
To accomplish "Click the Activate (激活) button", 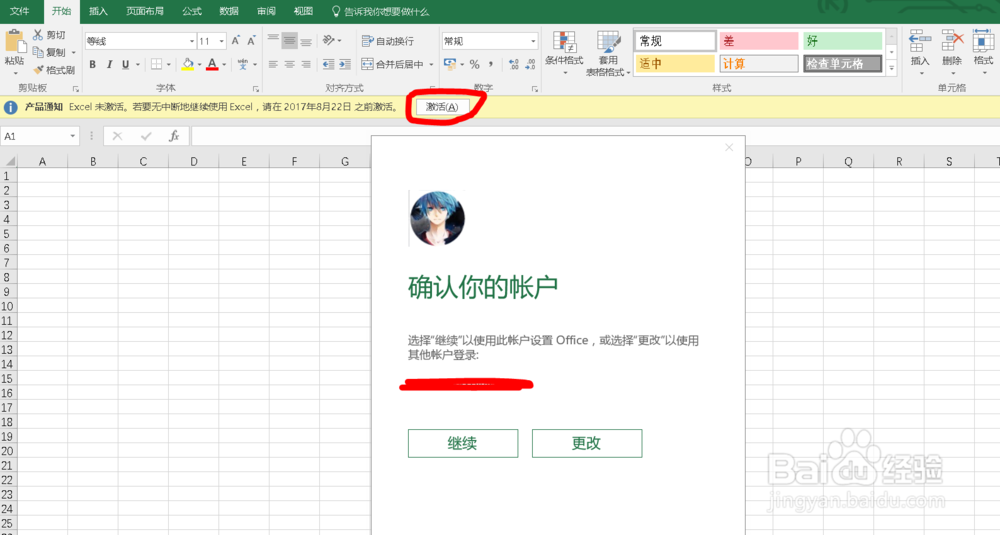I will coord(442,107).
